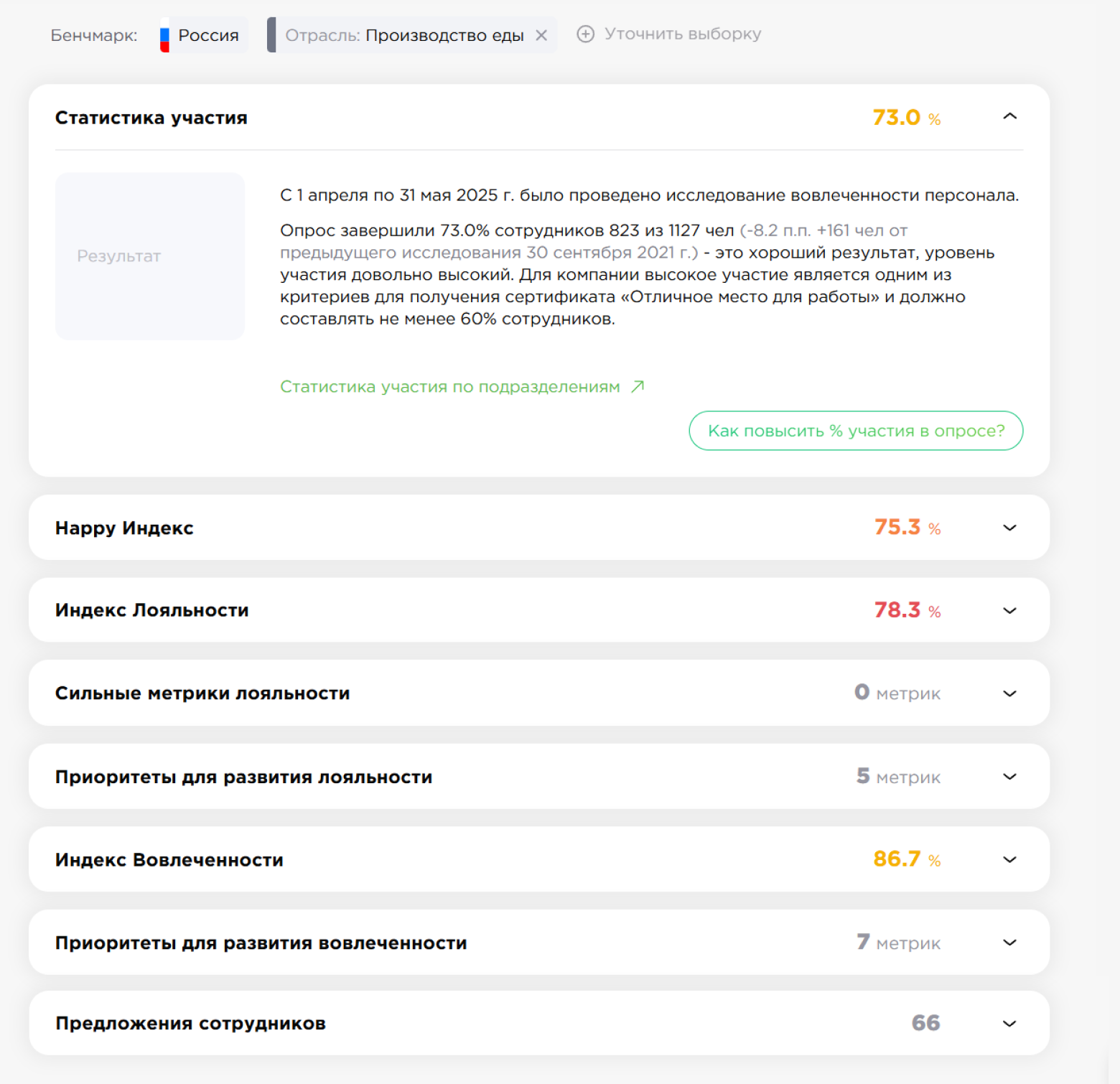This screenshot has width=1120, height=1084.
Task: Collapse the Статистика участия section
Action: tap(1009, 116)
